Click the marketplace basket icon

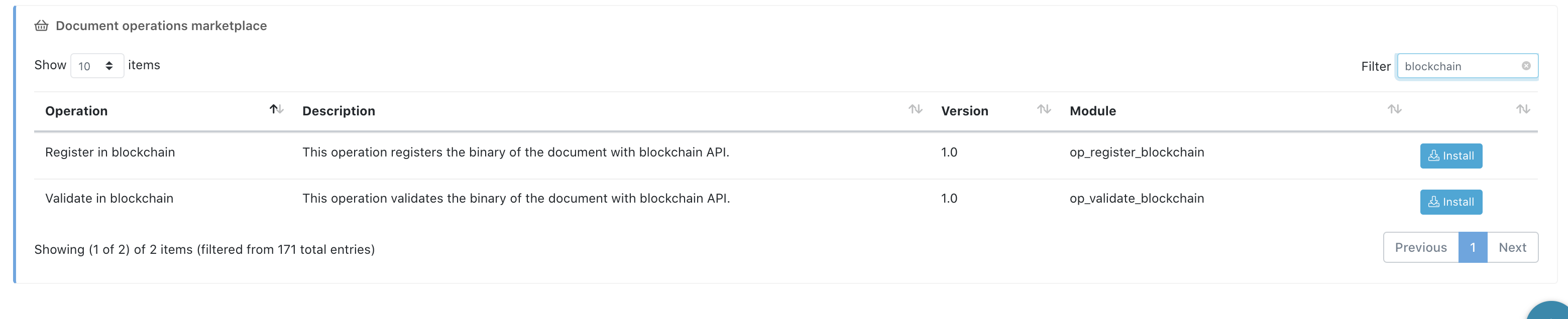[x=41, y=26]
